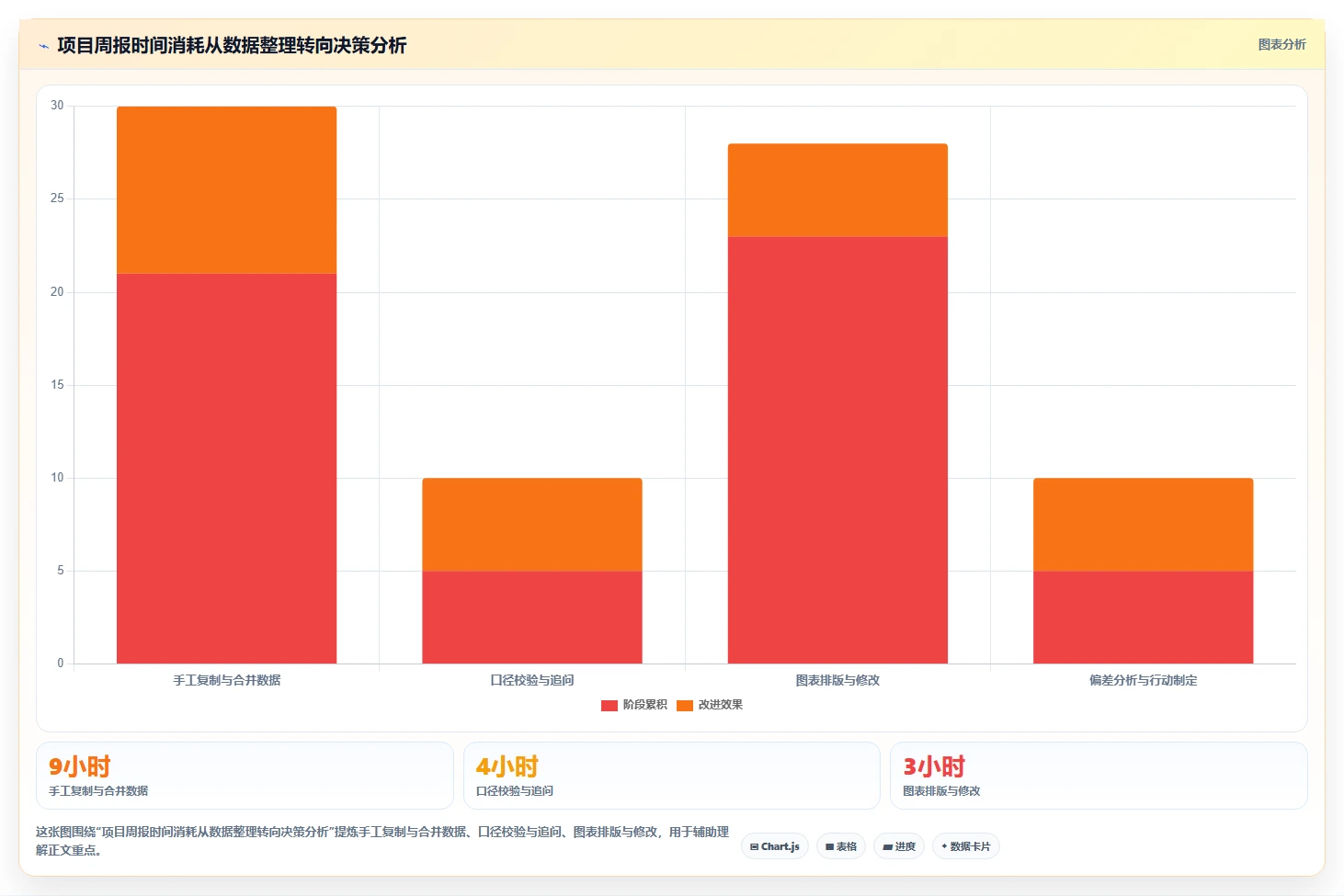
Task: Click the y-axis value 25
Action: click(57, 198)
